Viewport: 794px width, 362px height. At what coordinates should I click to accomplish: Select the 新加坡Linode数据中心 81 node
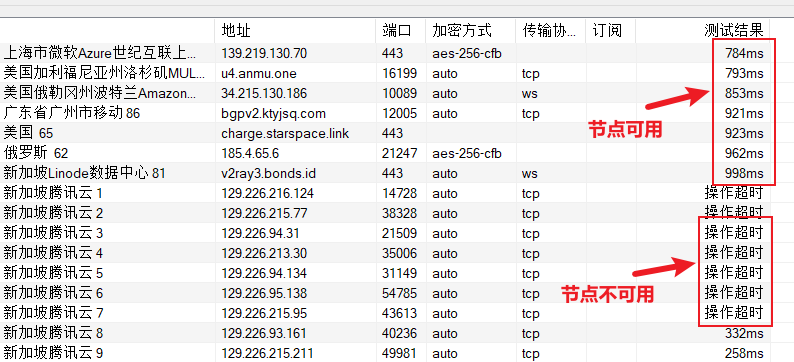85,173
